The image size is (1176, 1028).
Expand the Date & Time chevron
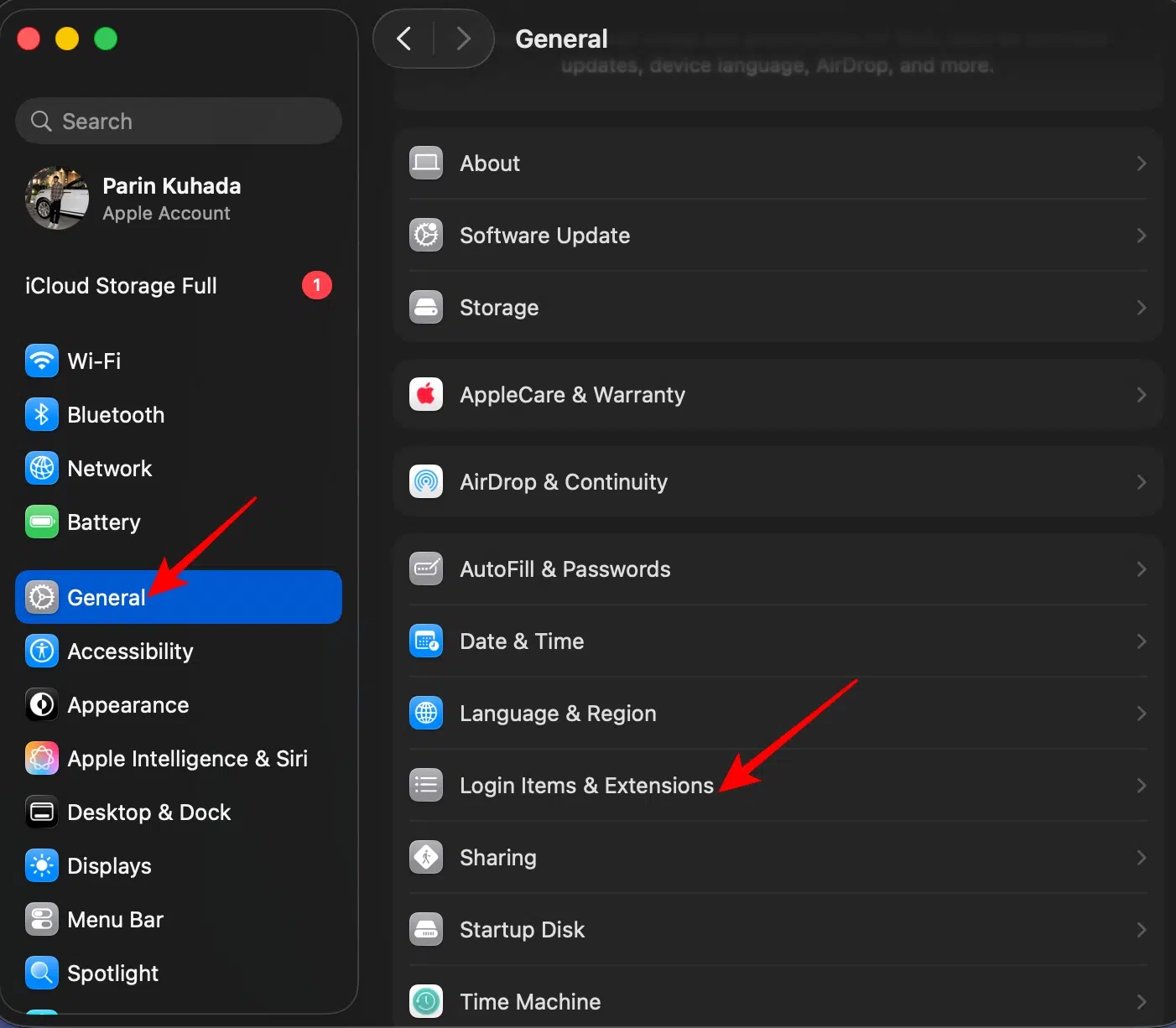point(1142,641)
